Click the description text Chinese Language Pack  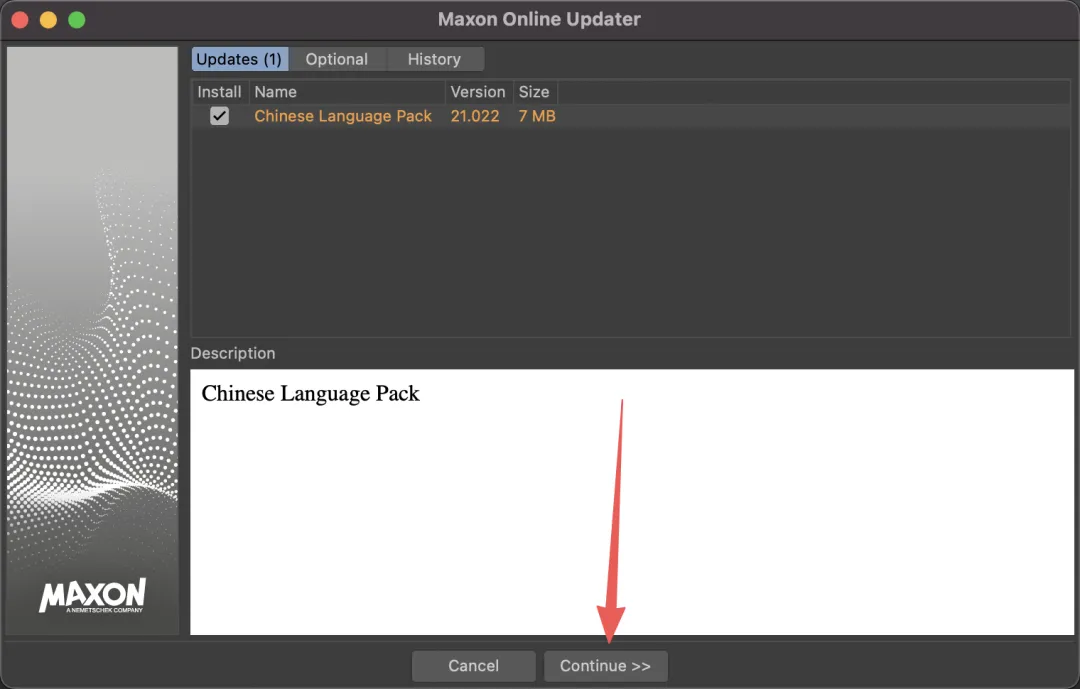[311, 393]
